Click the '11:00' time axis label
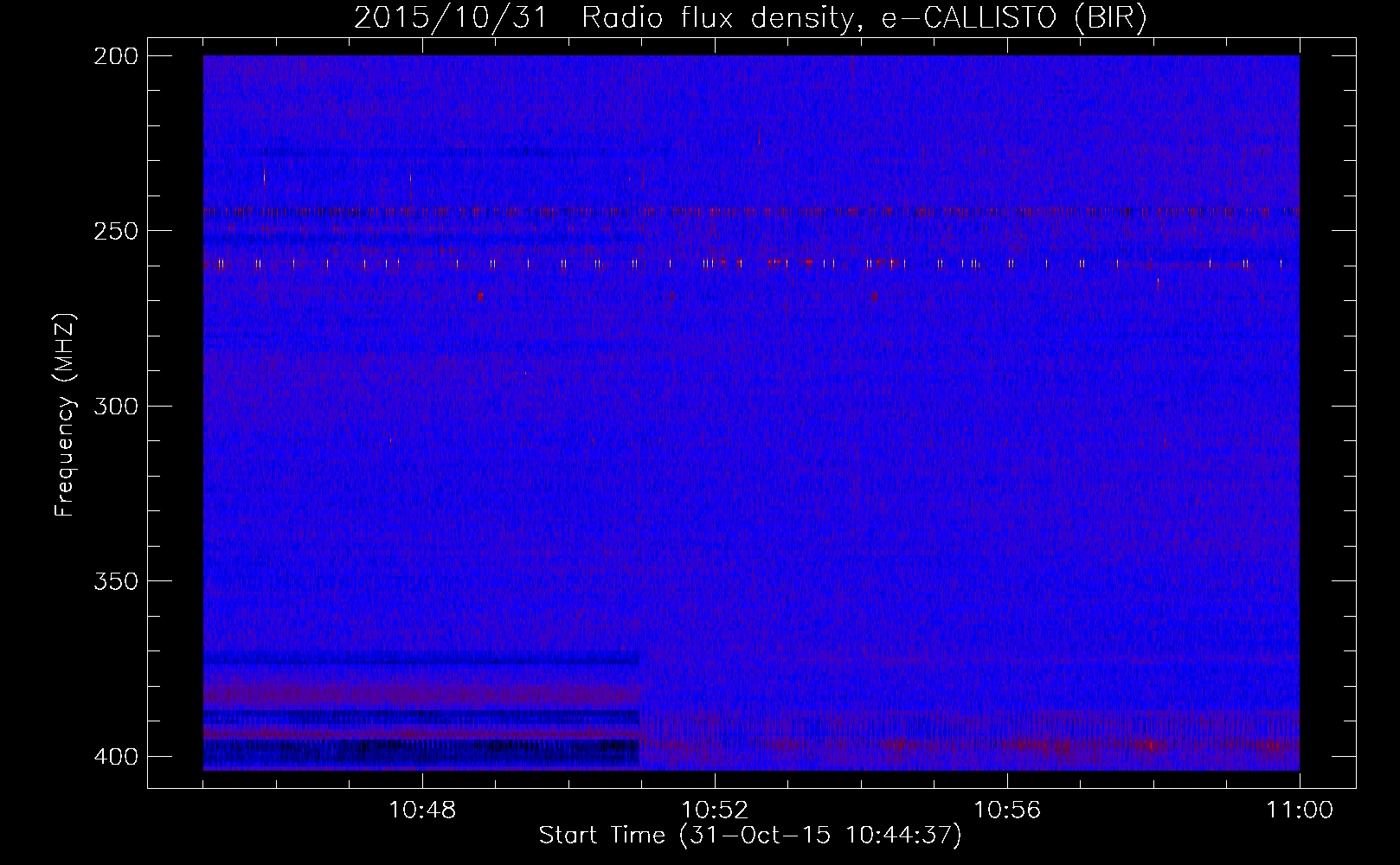The height and width of the screenshot is (865, 1400). (x=1300, y=811)
